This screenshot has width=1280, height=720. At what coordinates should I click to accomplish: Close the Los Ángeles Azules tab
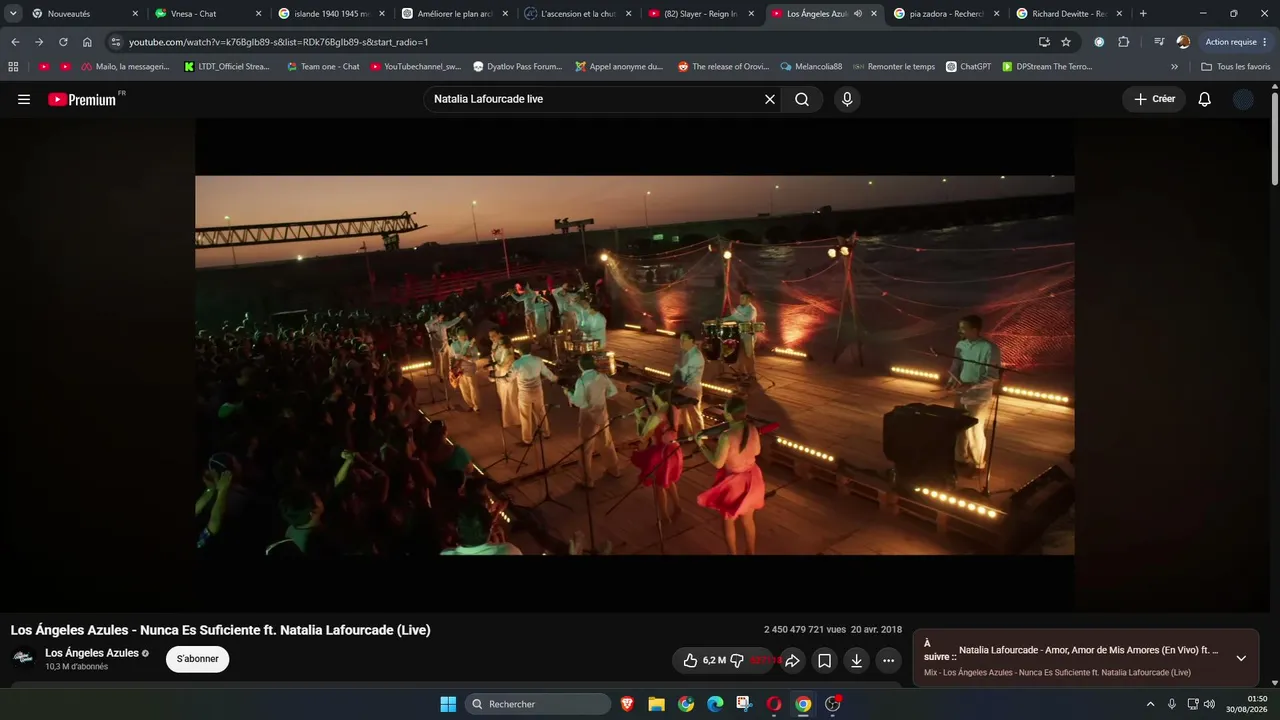tap(874, 14)
